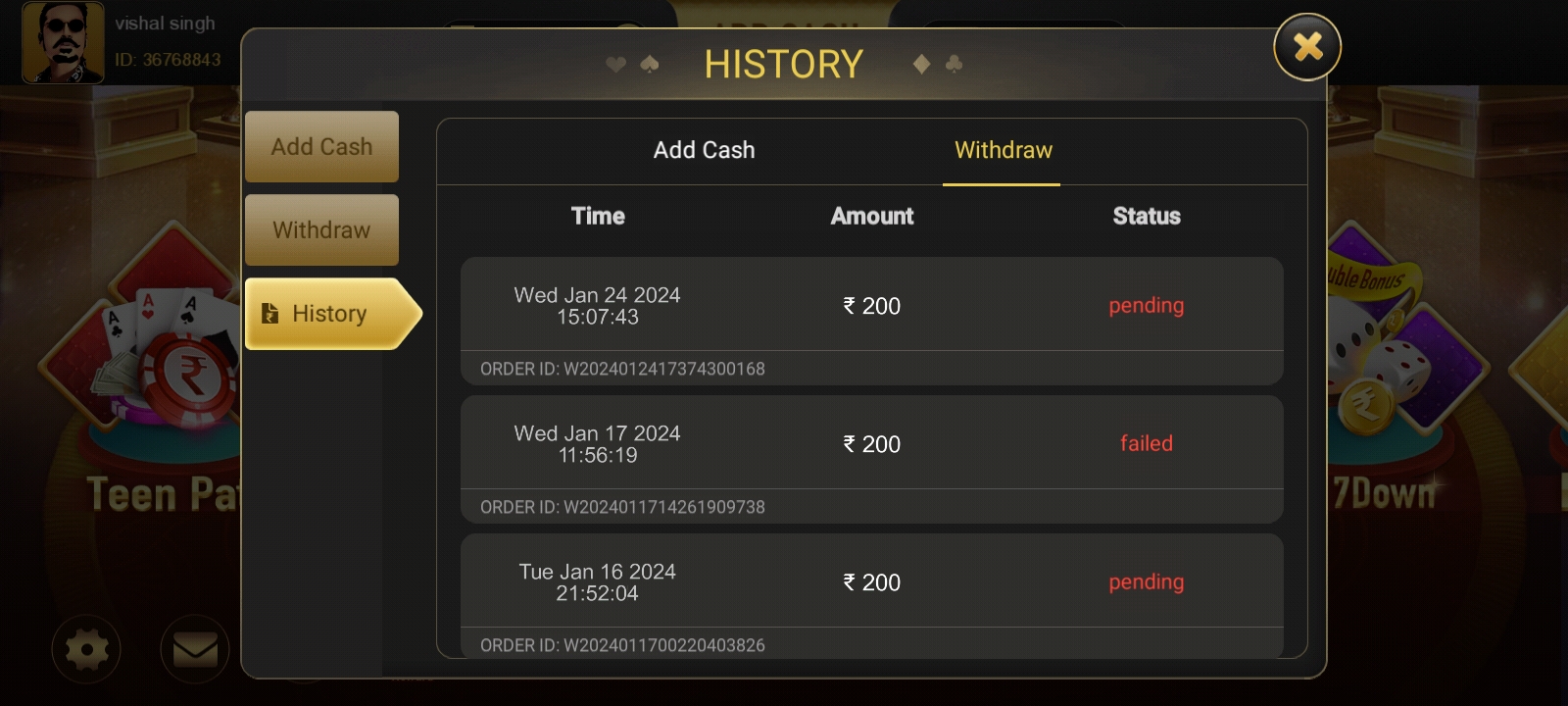Select the Add Cash sidebar button
1568x706 pixels.
coord(321,147)
